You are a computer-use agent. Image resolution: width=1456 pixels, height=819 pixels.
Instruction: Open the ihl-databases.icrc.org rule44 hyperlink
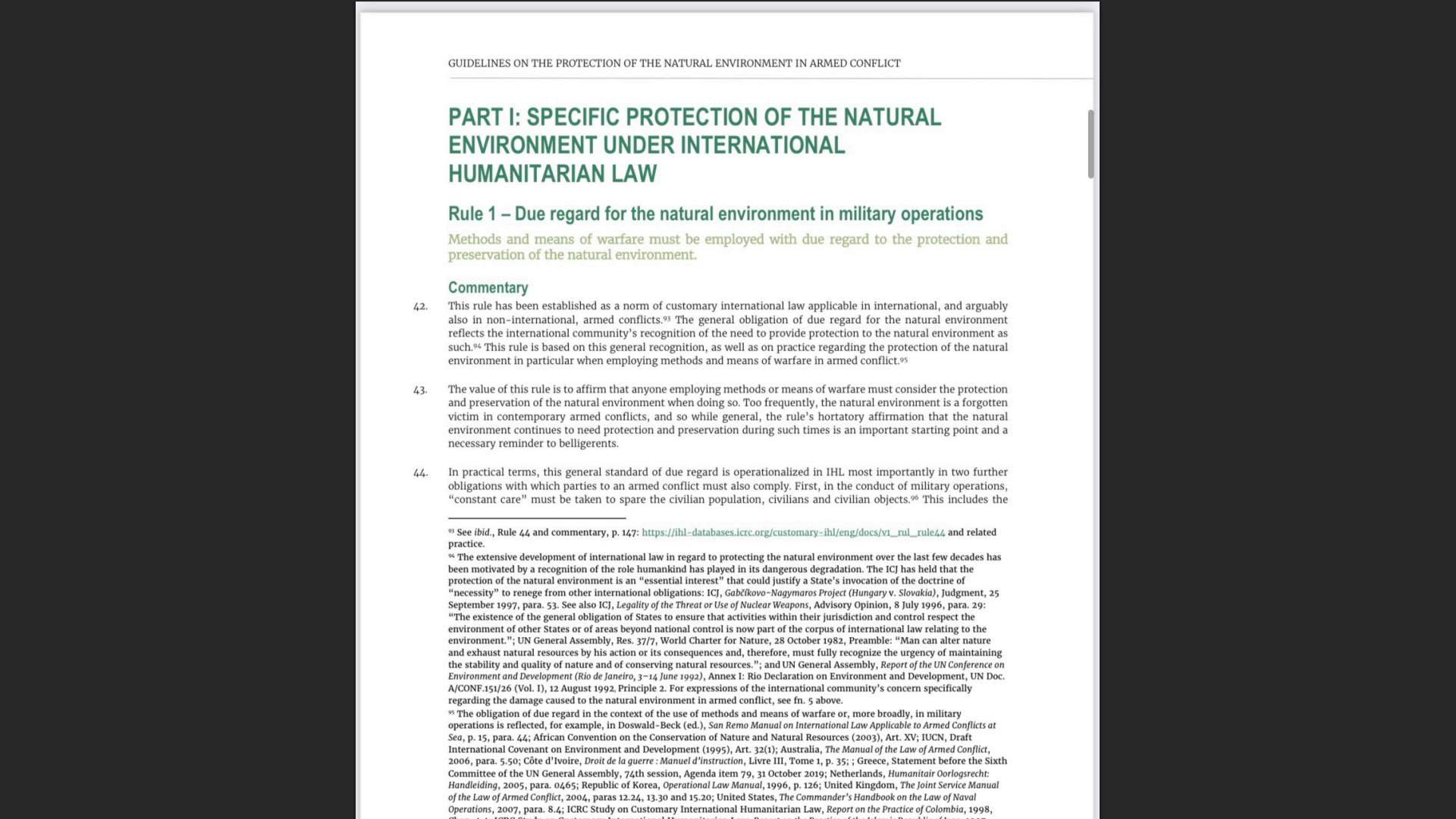792,532
